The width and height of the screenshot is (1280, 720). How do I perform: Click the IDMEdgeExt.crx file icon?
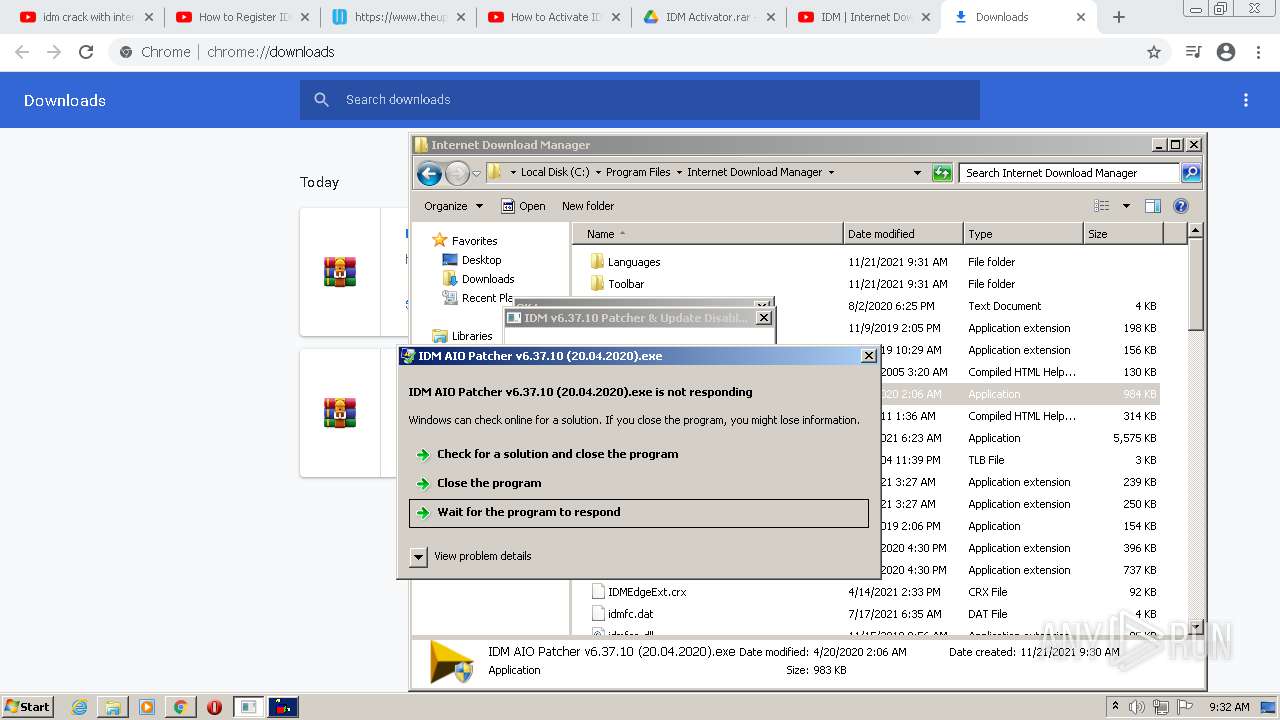point(598,592)
